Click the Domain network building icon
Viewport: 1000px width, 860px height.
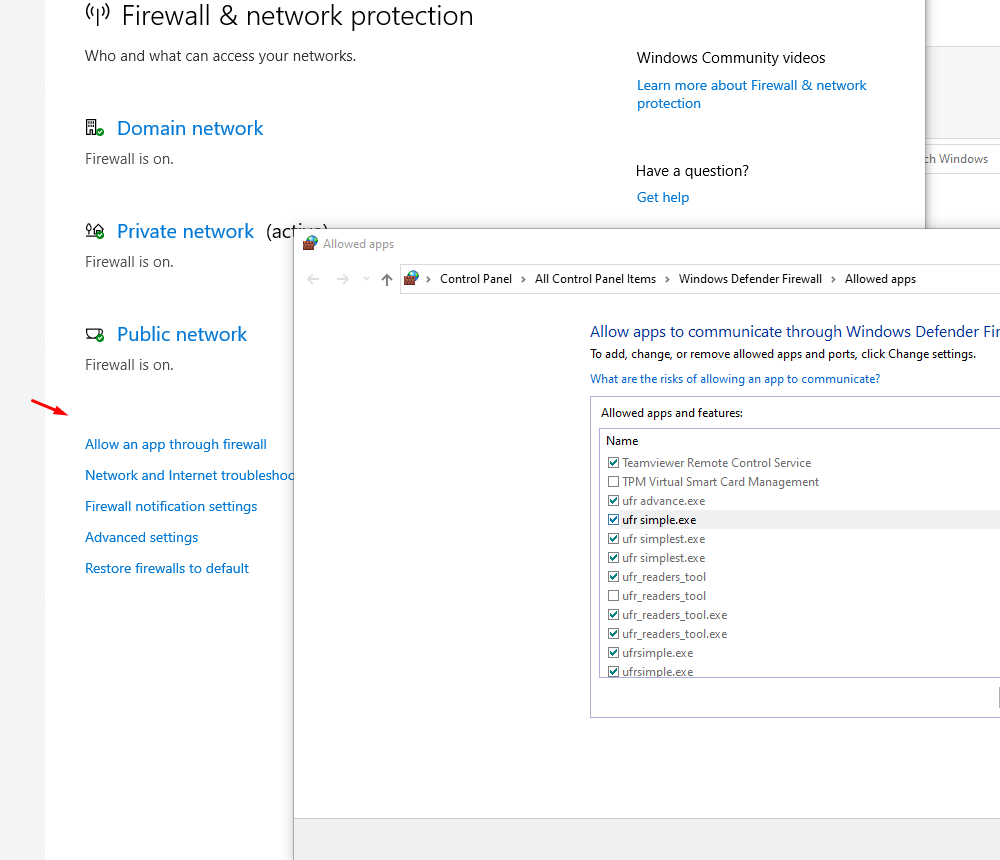(94, 128)
